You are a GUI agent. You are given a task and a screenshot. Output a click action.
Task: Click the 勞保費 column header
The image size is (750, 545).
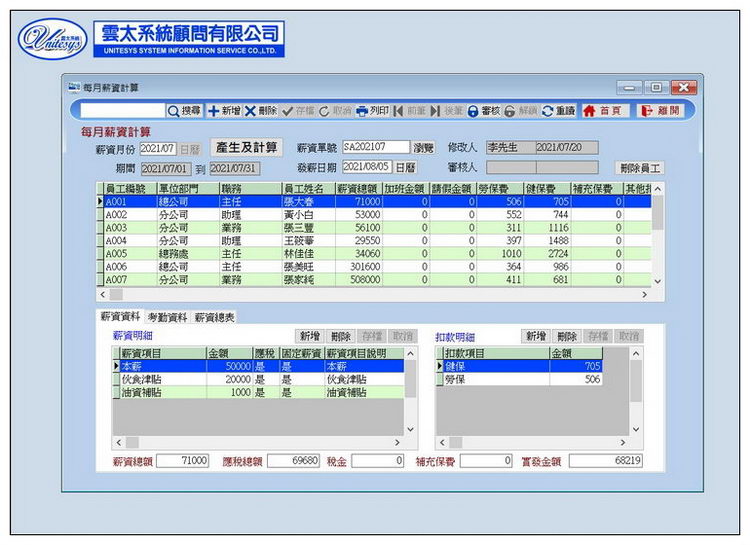click(500, 189)
